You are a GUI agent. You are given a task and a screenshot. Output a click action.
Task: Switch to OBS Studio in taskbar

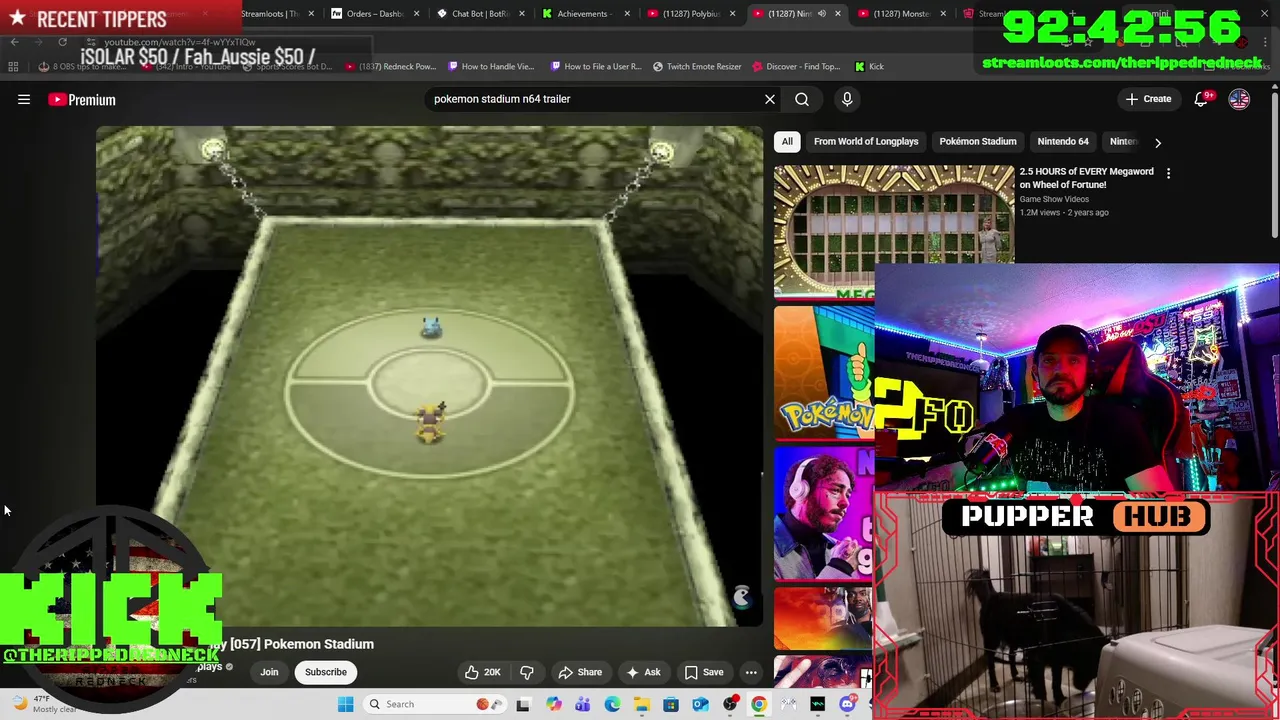pos(730,704)
